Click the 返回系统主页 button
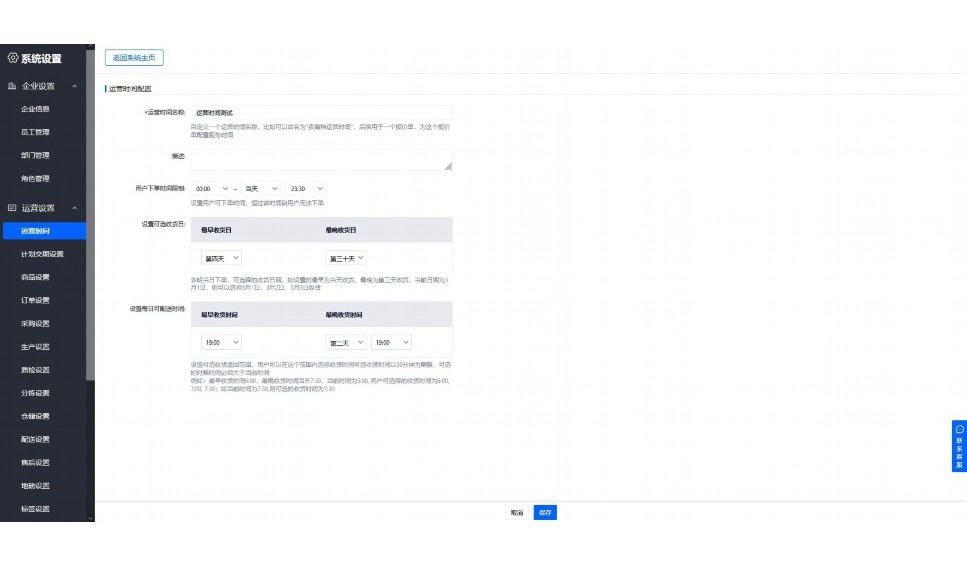Screen dimensions: 967x566 pos(133,58)
